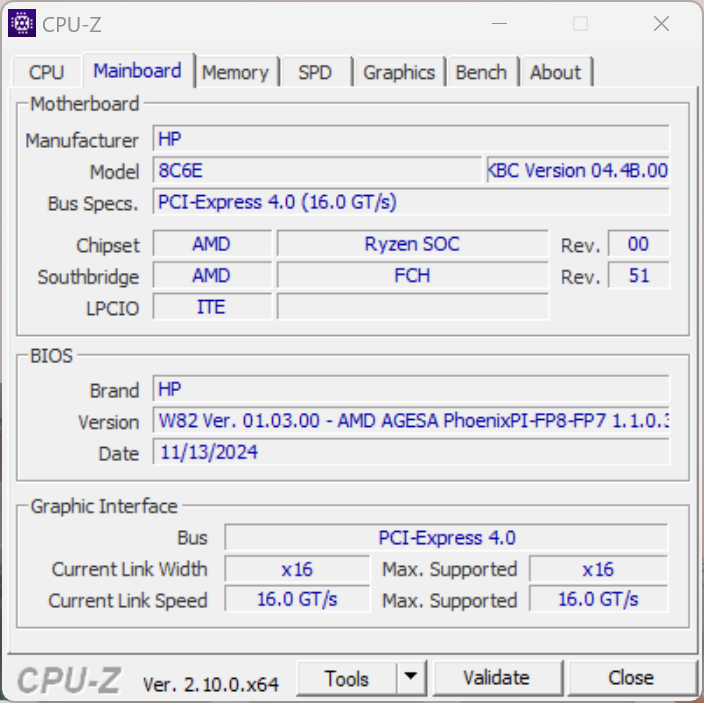Viewport: 704px width, 703px height.
Task: Click the Current Link Width label
Action: pos(130,569)
